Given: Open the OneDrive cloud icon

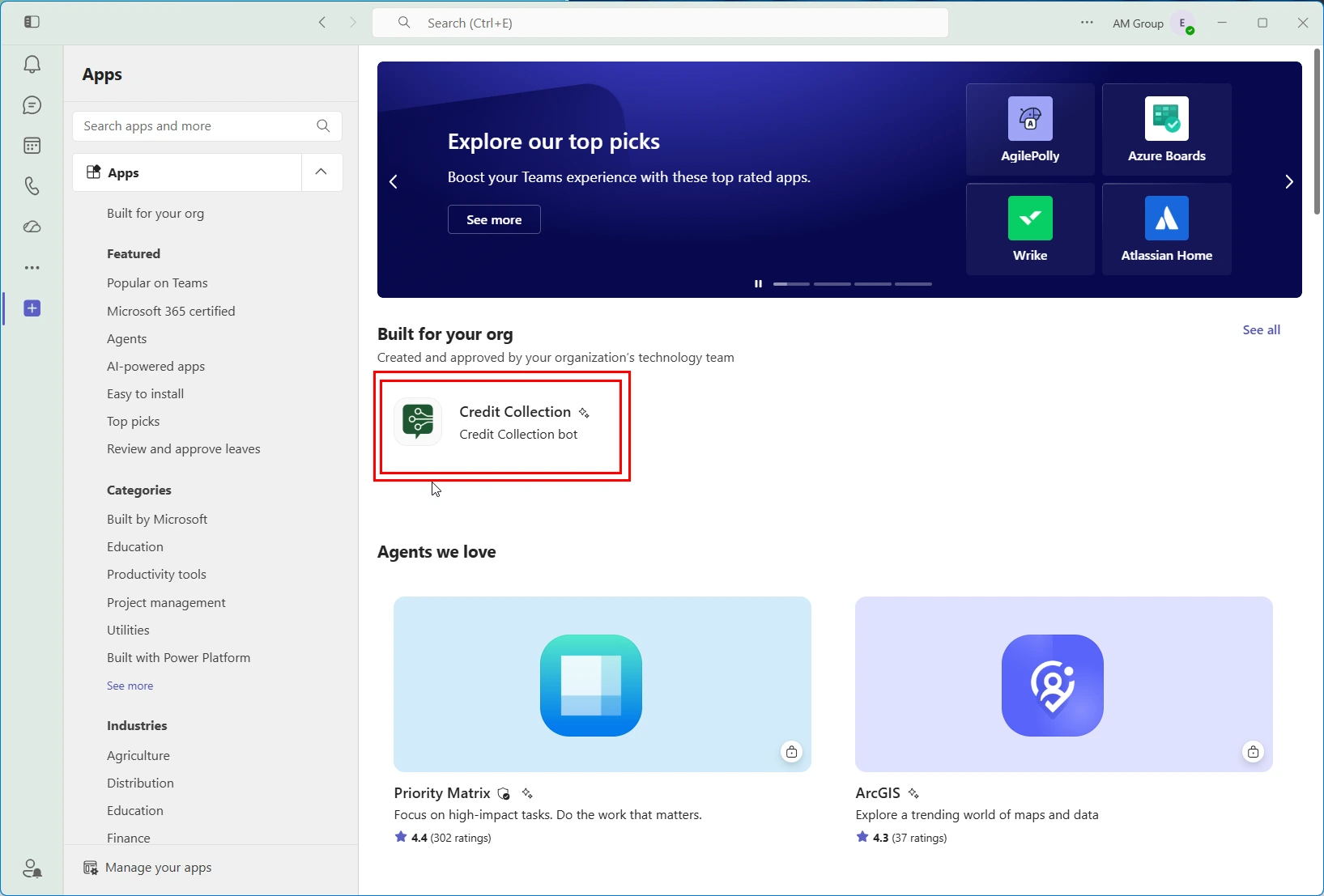Looking at the screenshot, I should click(32, 227).
